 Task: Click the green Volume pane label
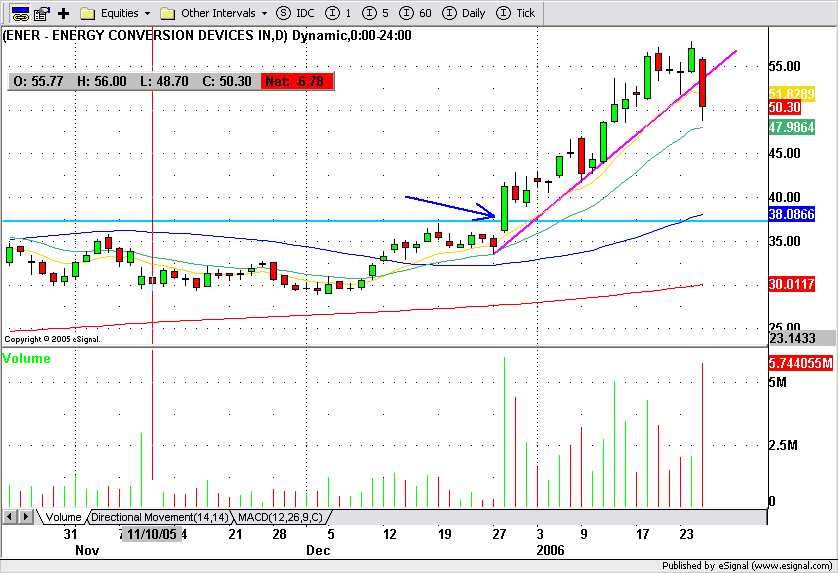click(x=26, y=359)
